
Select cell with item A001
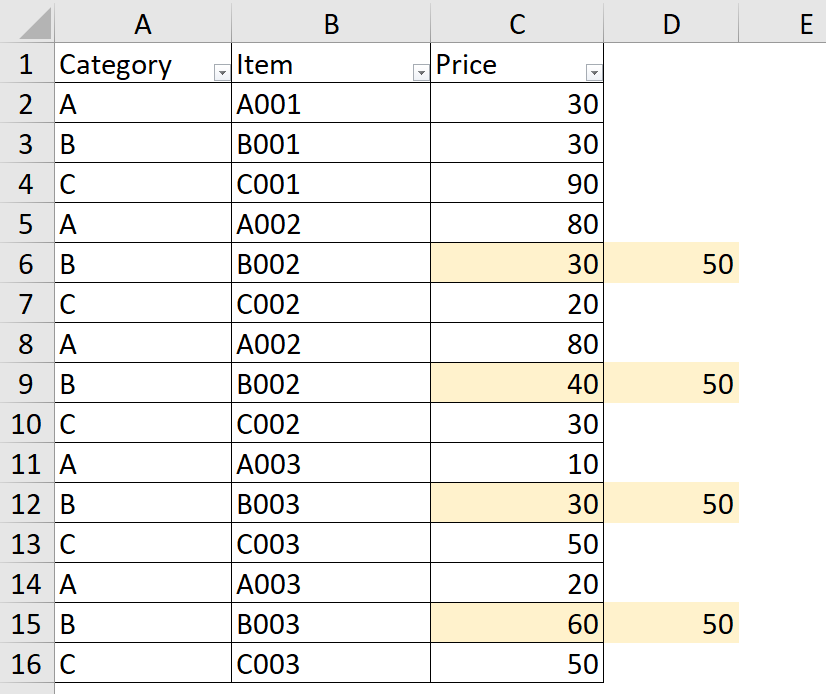point(331,104)
